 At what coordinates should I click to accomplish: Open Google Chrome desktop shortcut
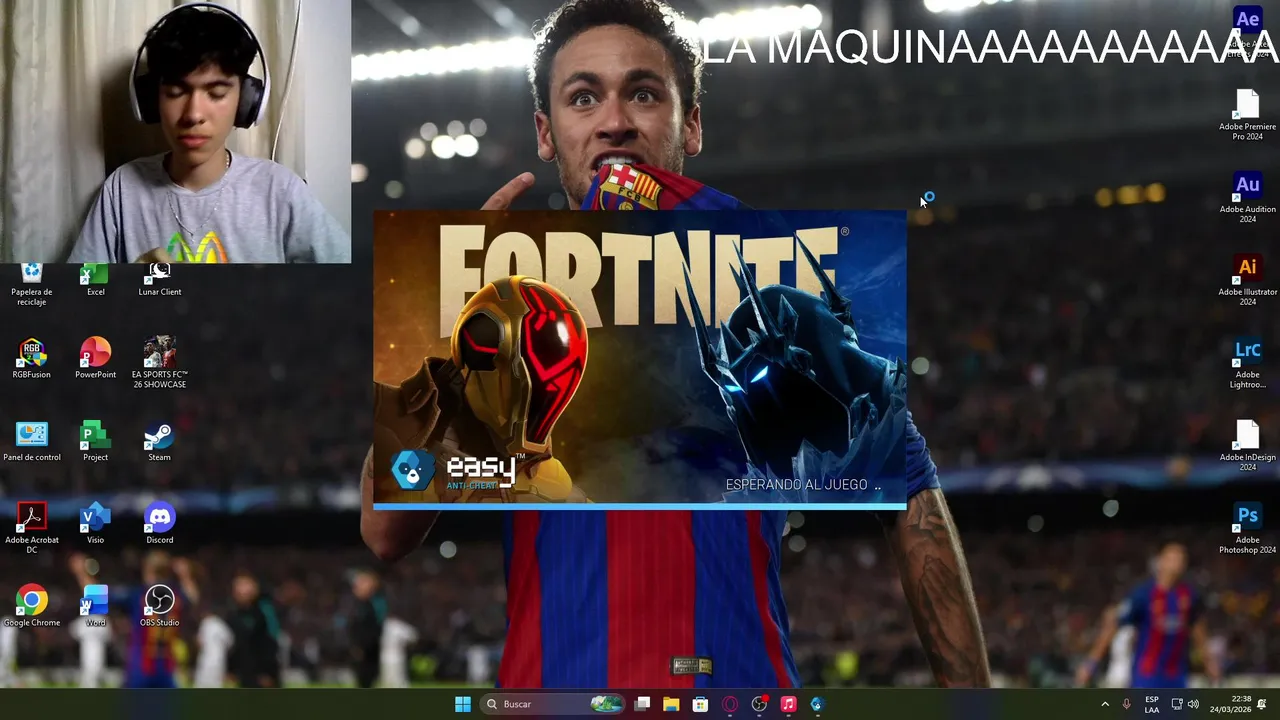pyautogui.click(x=32, y=607)
